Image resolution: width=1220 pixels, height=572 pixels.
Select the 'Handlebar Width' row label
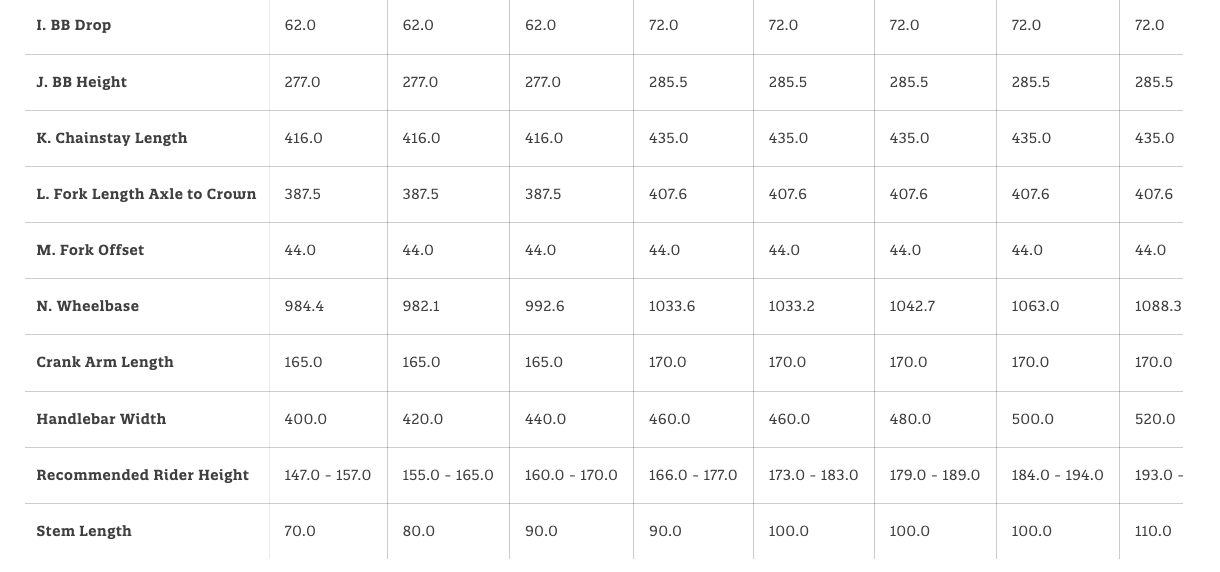click(x=101, y=419)
